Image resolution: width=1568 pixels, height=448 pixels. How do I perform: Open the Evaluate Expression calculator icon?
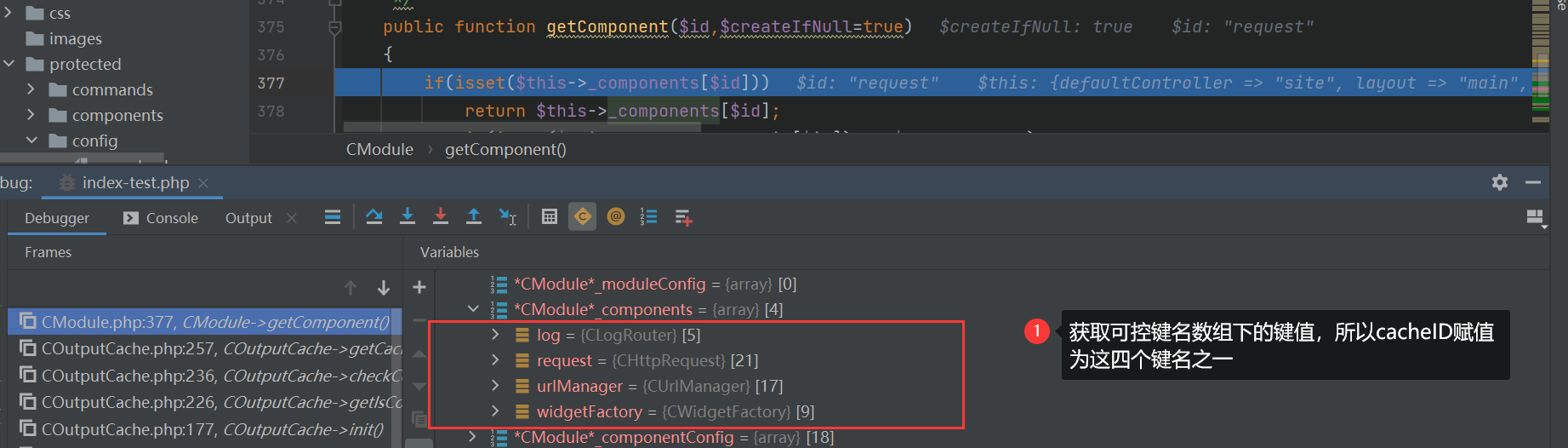point(550,217)
